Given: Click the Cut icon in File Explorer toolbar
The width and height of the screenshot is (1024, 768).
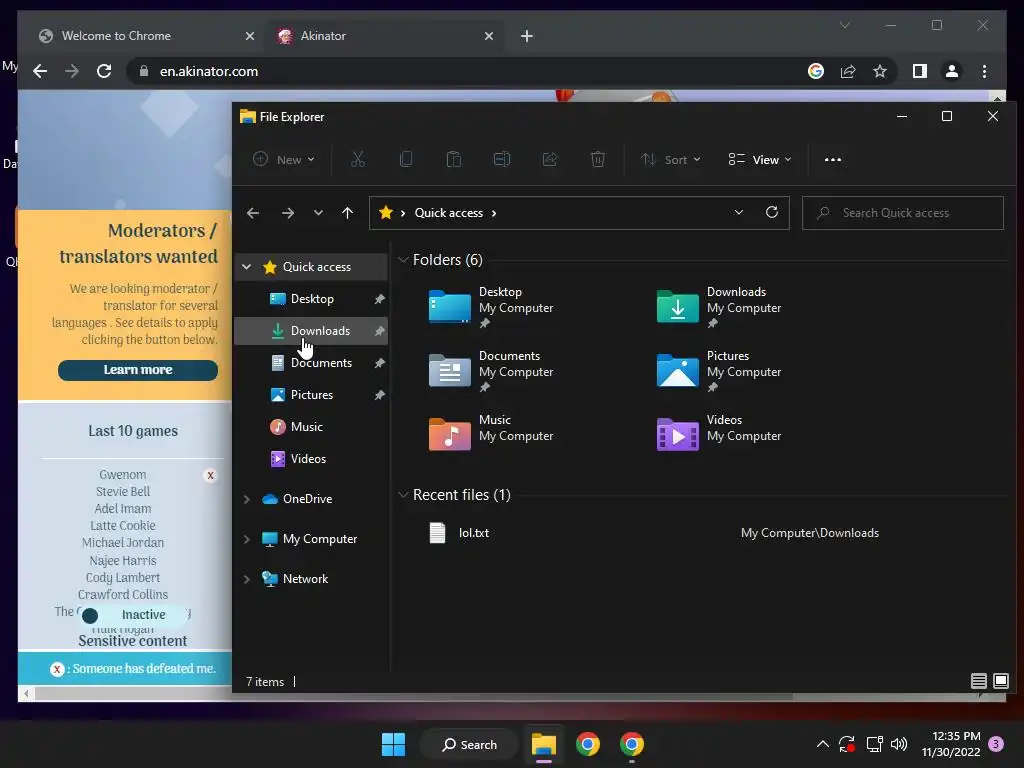Looking at the screenshot, I should point(358,159).
